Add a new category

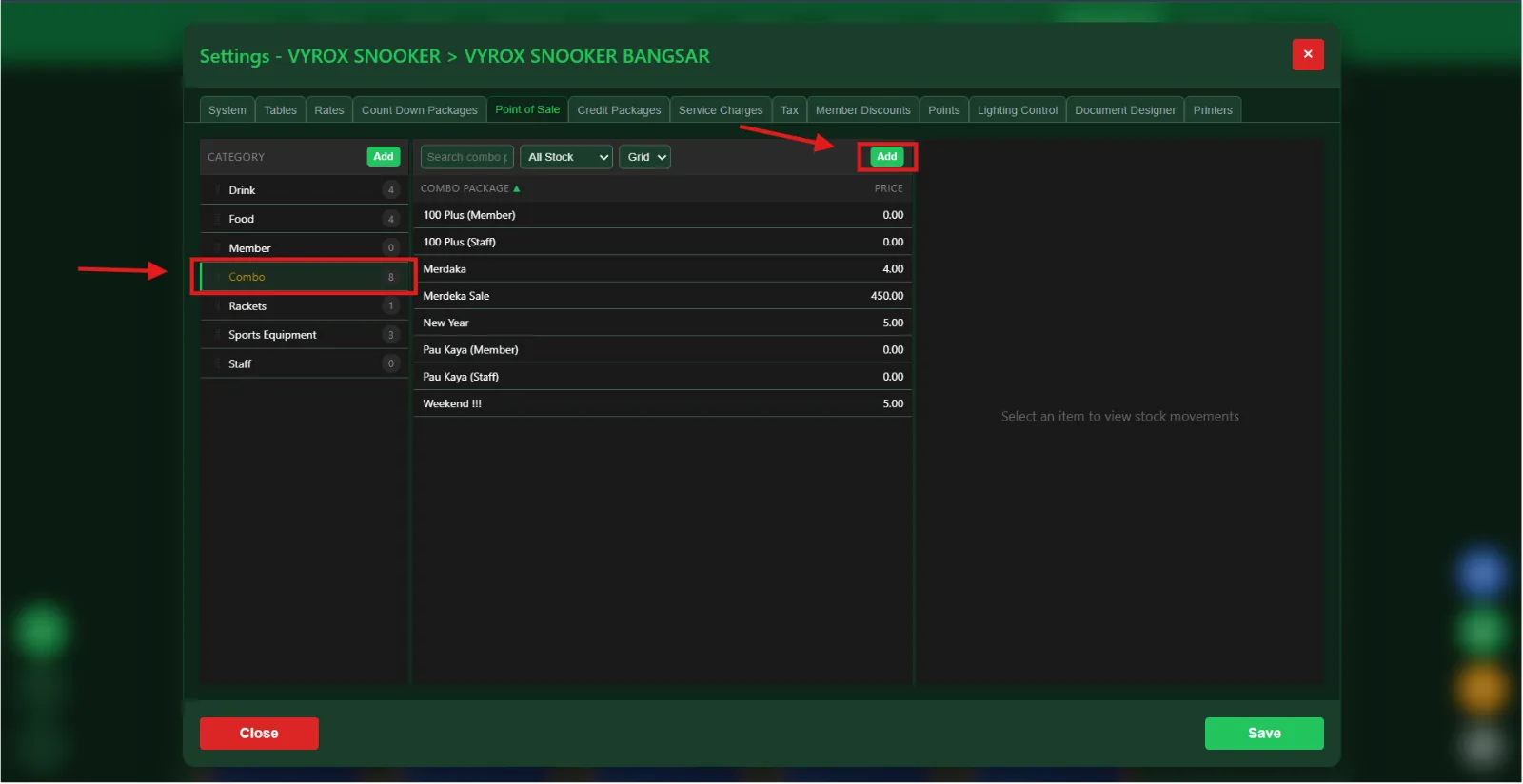[x=384, y=157]
